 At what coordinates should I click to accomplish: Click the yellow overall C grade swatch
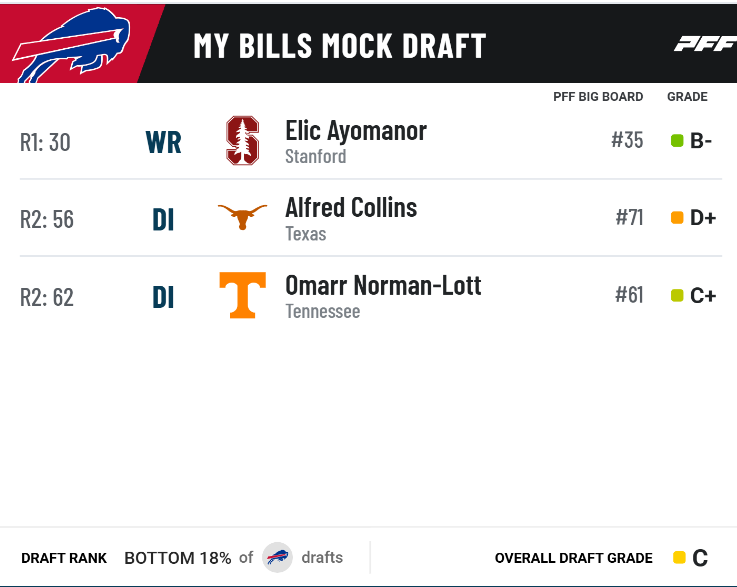[x=679, y=557]
